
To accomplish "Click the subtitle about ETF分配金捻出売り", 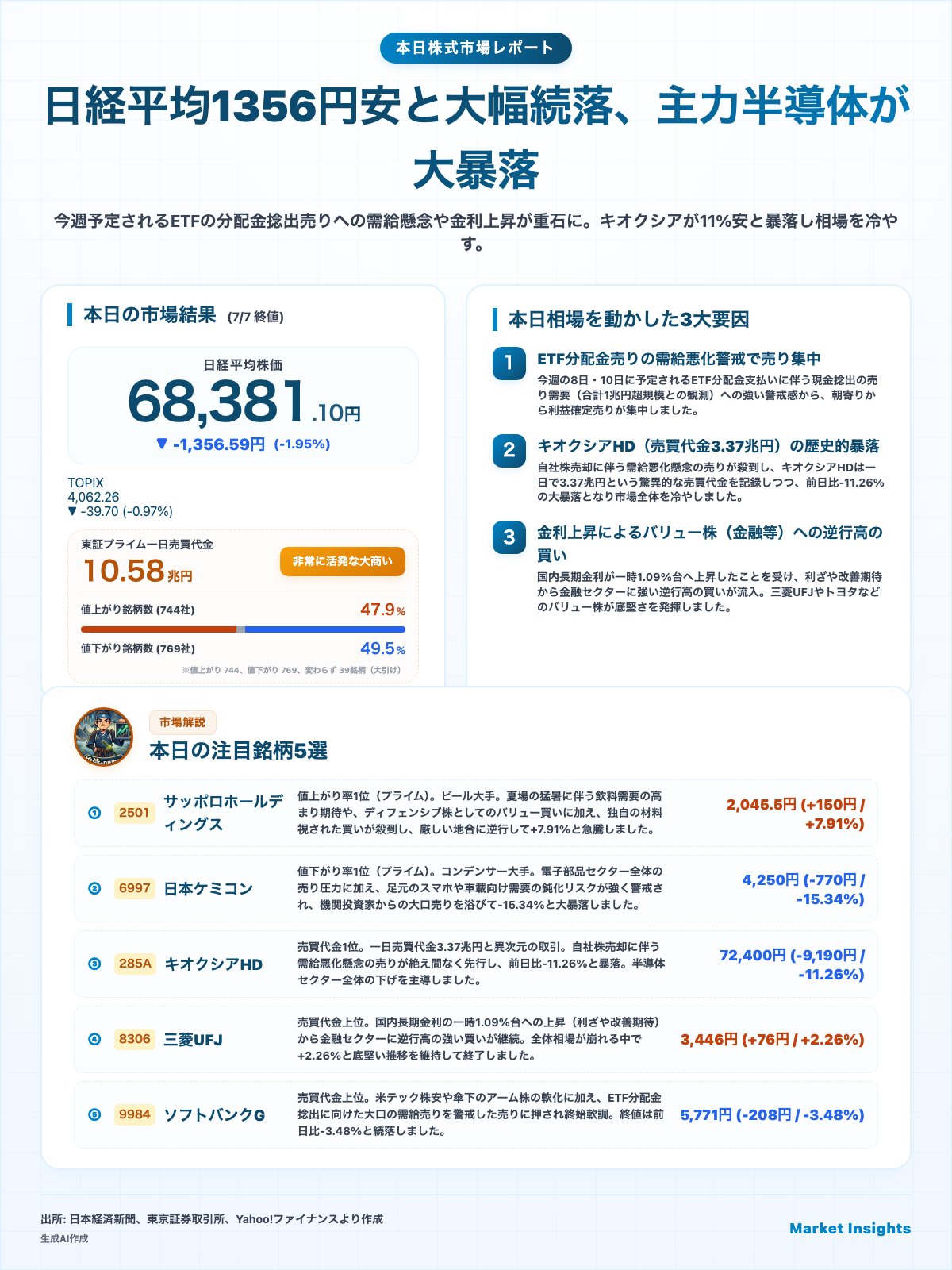I will 476,232.
